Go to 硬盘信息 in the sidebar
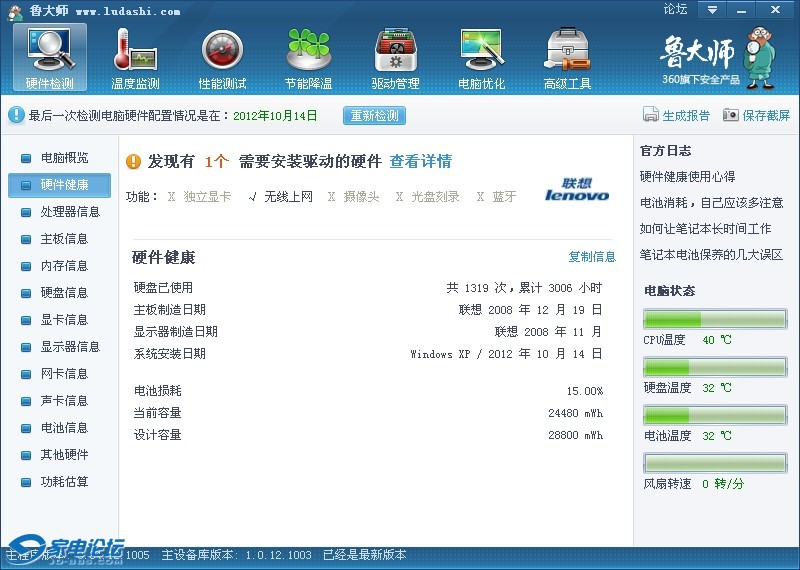800x570 pixels. (x=64, y=293)
